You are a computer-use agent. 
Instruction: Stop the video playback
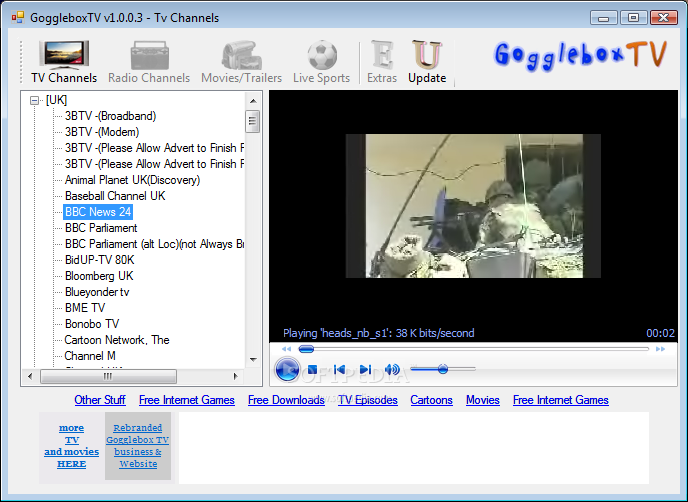tap(312, 369)
